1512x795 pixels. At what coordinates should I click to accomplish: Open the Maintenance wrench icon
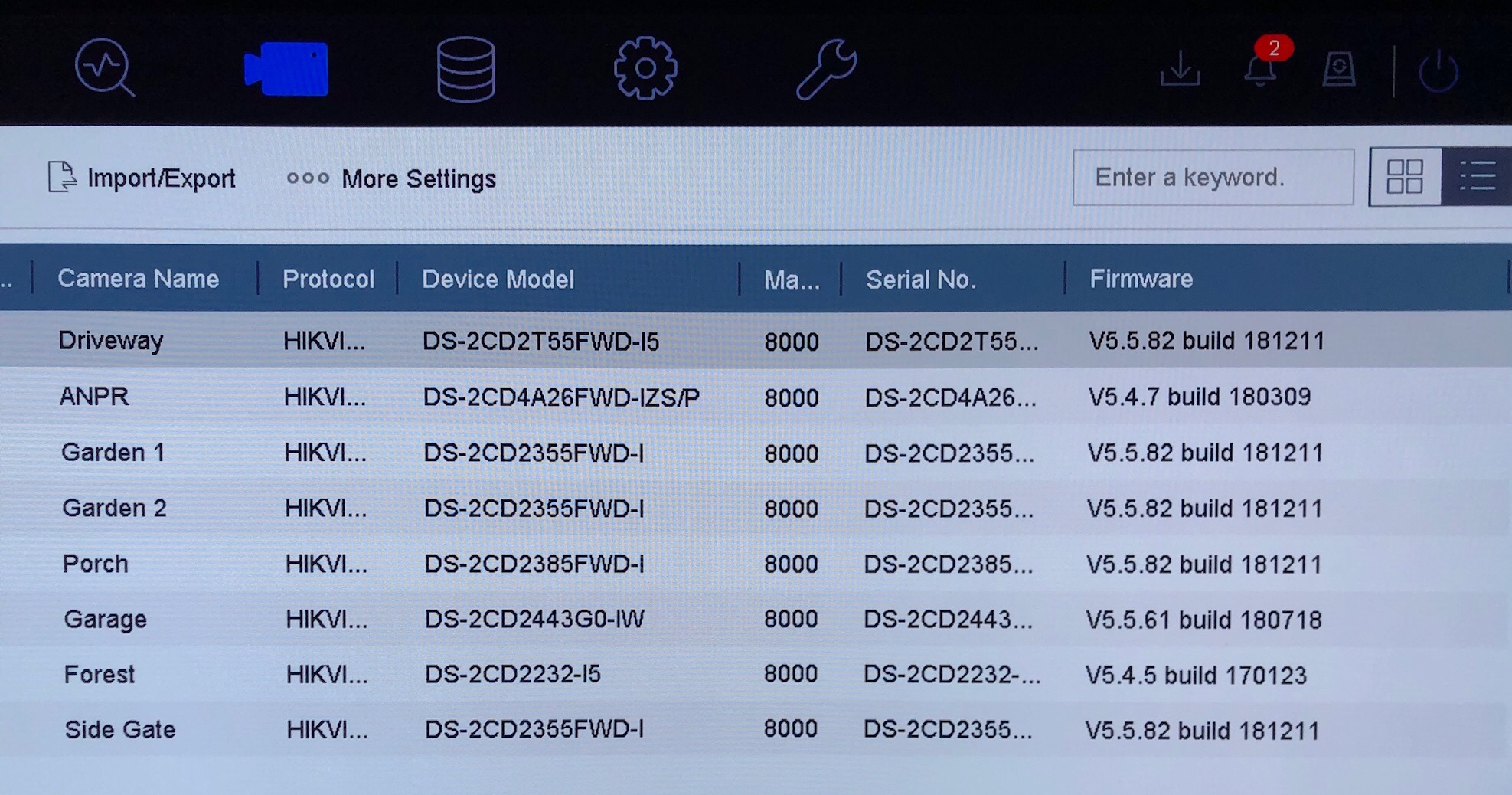pos(827,69)
